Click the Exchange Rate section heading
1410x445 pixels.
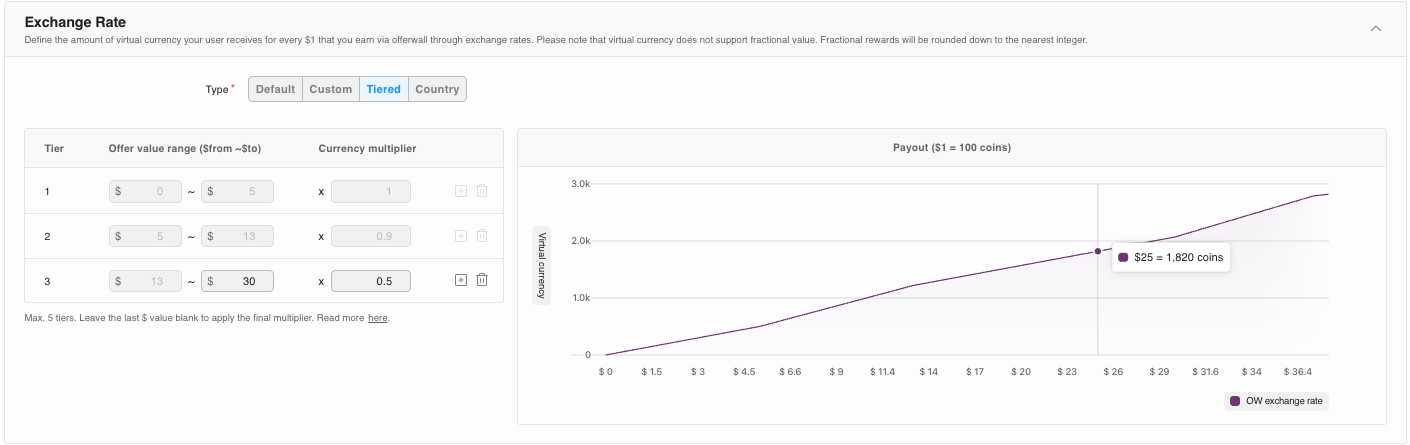[x=75, y=22]
